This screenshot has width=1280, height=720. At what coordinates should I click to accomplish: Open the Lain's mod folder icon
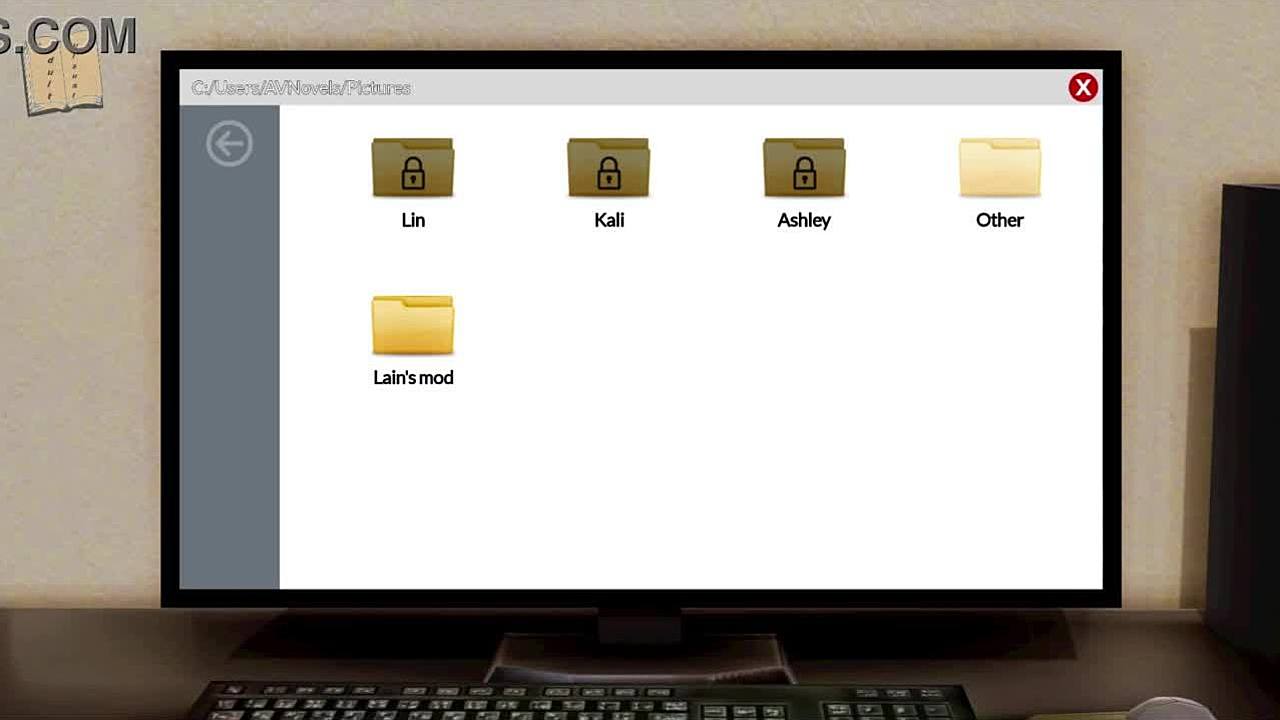point(413,325)
